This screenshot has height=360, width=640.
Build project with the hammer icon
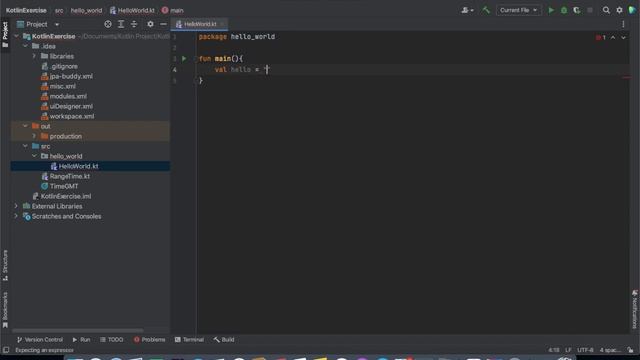pos(485,10)
